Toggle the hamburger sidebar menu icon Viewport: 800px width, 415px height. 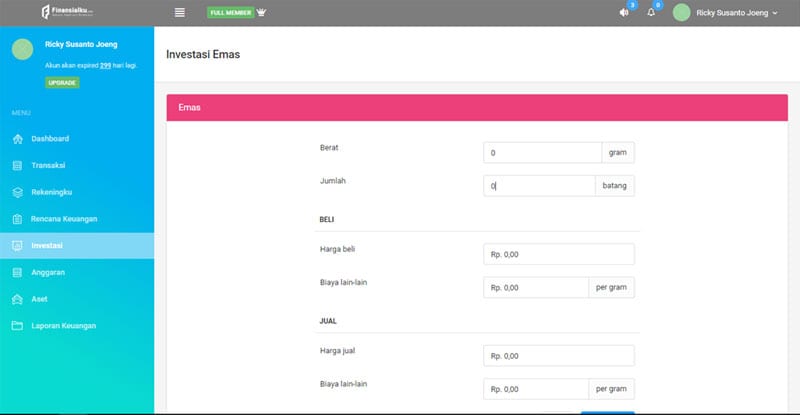[x=180, y=12]
